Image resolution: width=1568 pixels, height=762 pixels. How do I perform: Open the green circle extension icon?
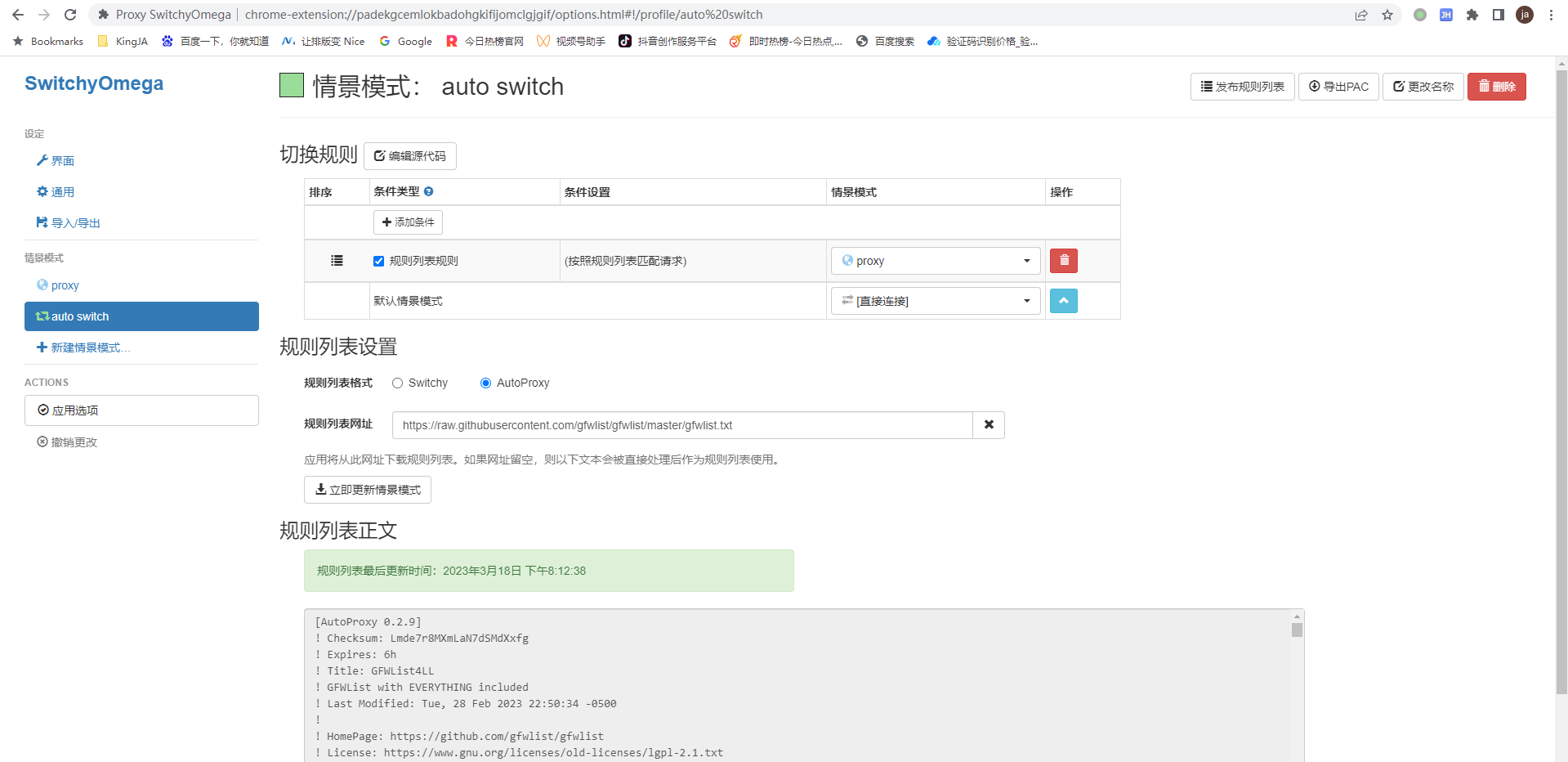coord(1420,15)
